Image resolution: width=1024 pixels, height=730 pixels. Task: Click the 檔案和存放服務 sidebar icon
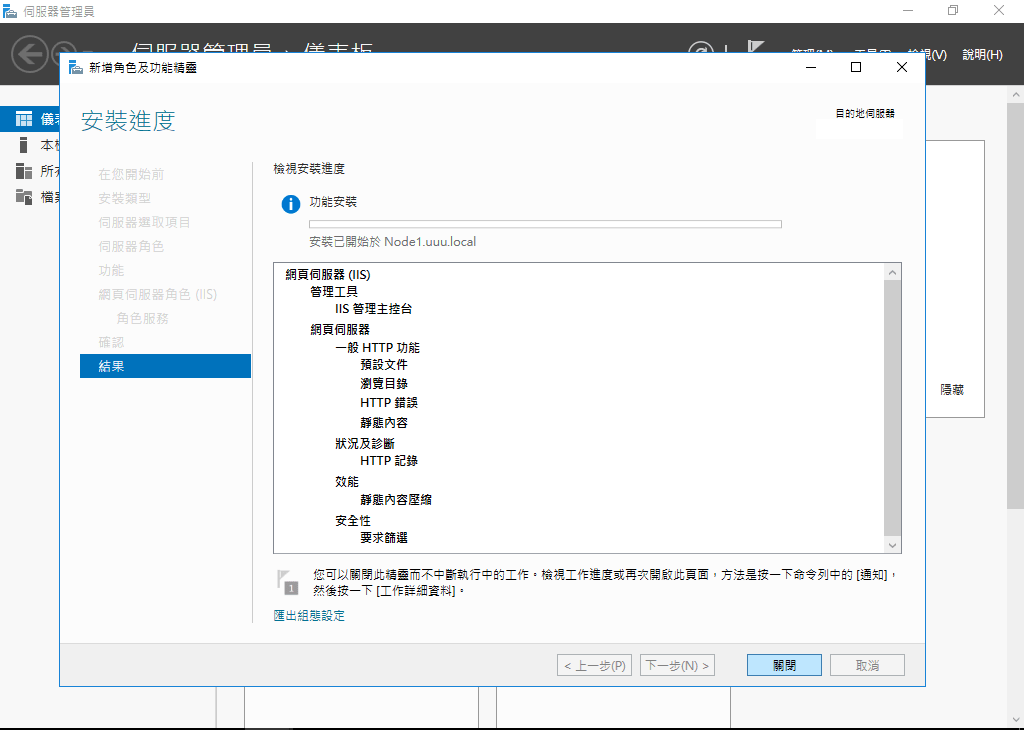coord(22,197)
